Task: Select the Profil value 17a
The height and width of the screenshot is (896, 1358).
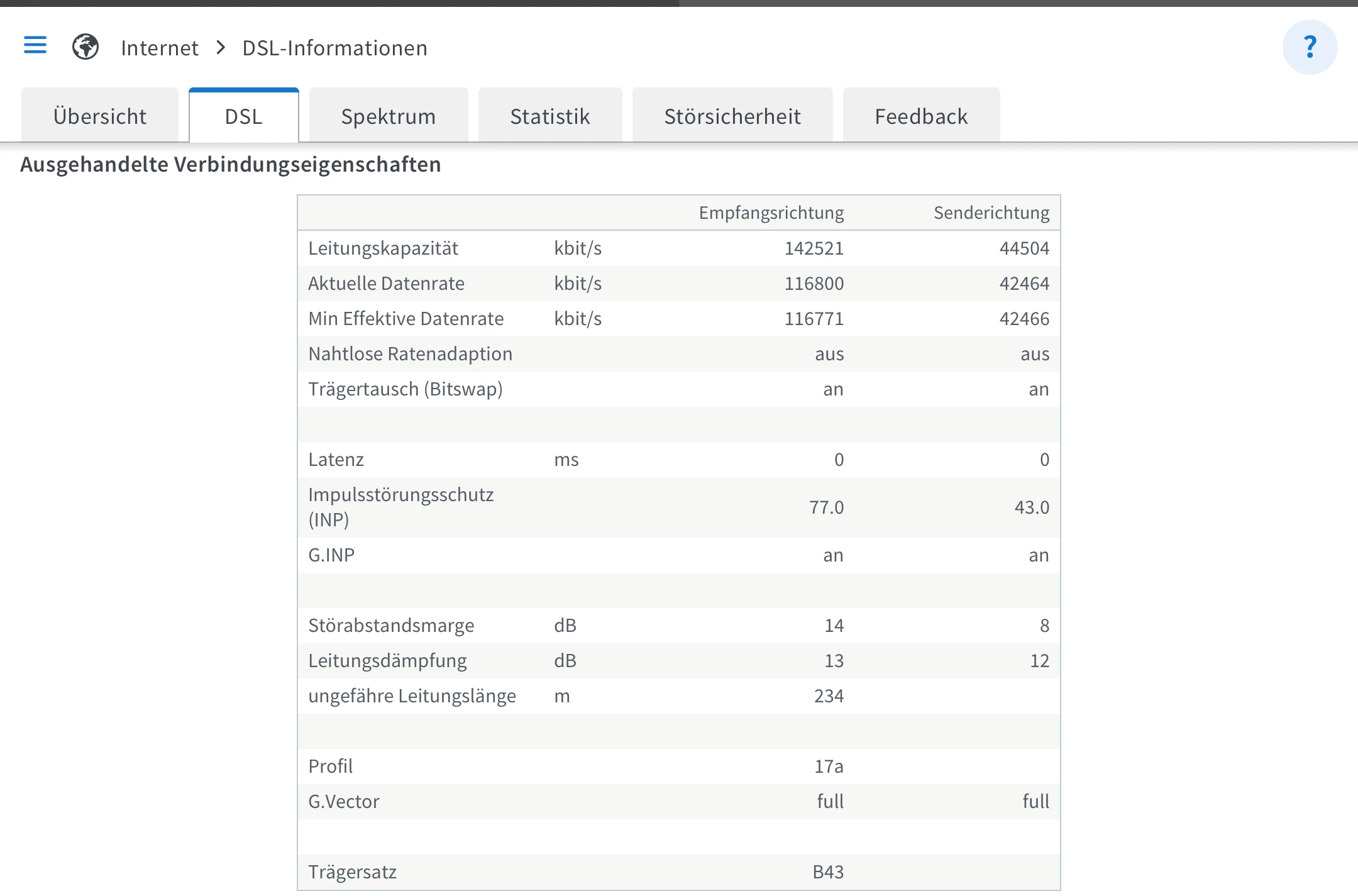Action: coord(829,766)
